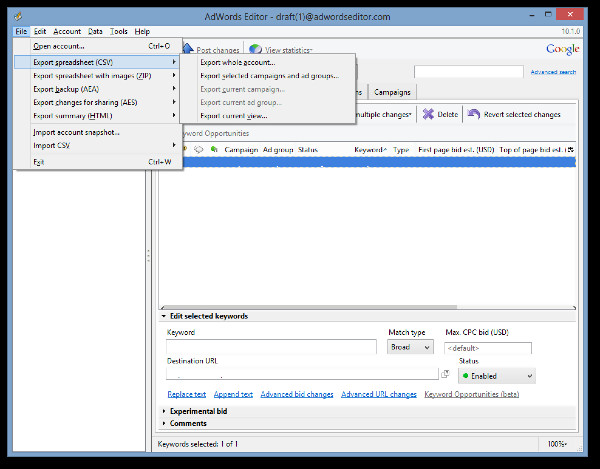Screen dimensions: 600x469
Task: Expand Export changes for sharing (AES) submenu
Action: tap(98, 103)
